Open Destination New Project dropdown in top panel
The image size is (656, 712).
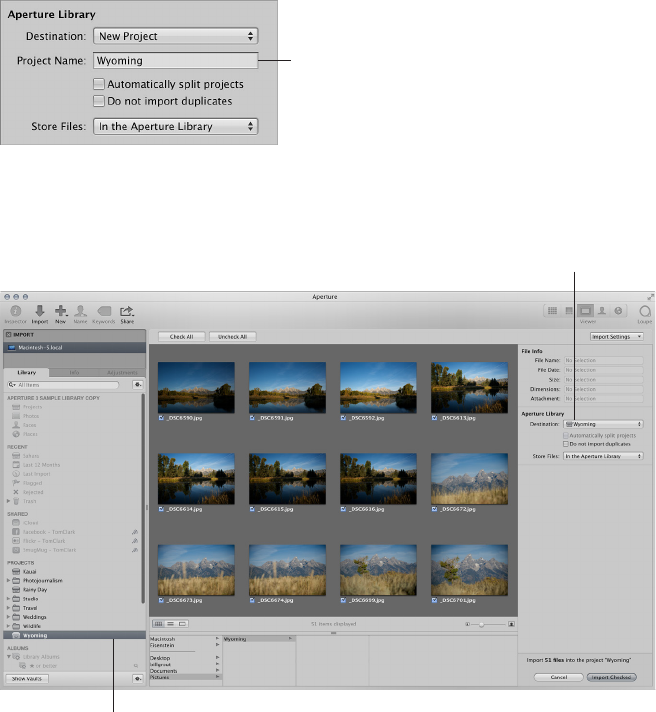click(x=176, y=36)
